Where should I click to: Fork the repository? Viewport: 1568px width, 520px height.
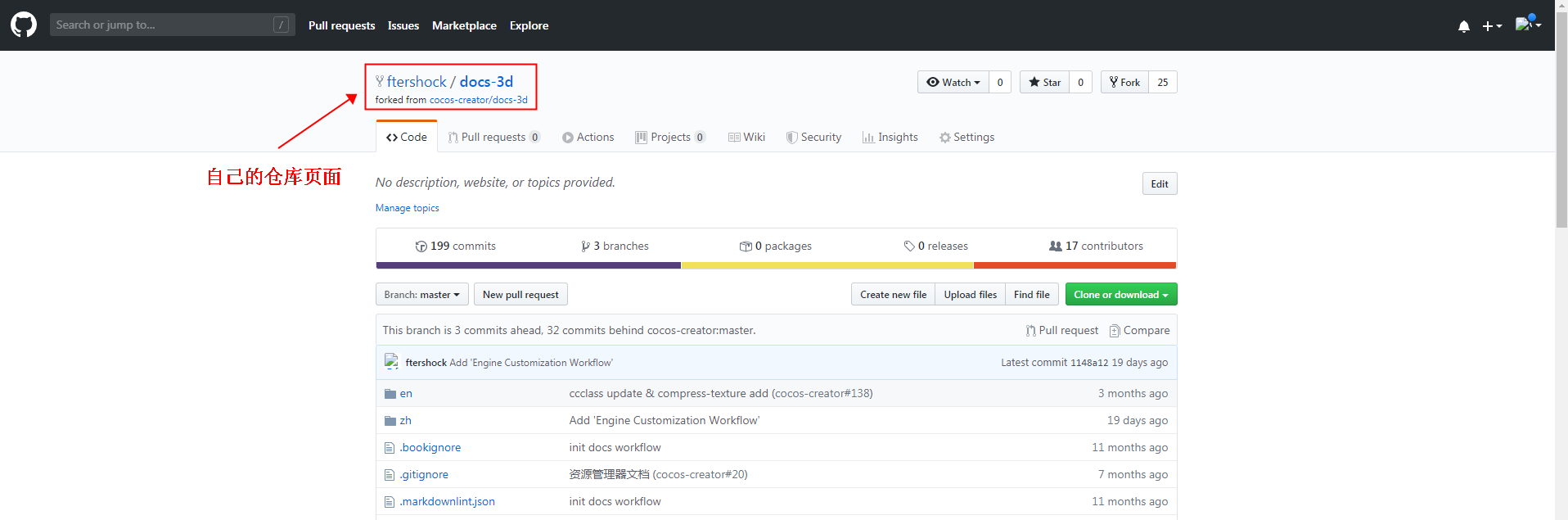(x=1125, y=82)
